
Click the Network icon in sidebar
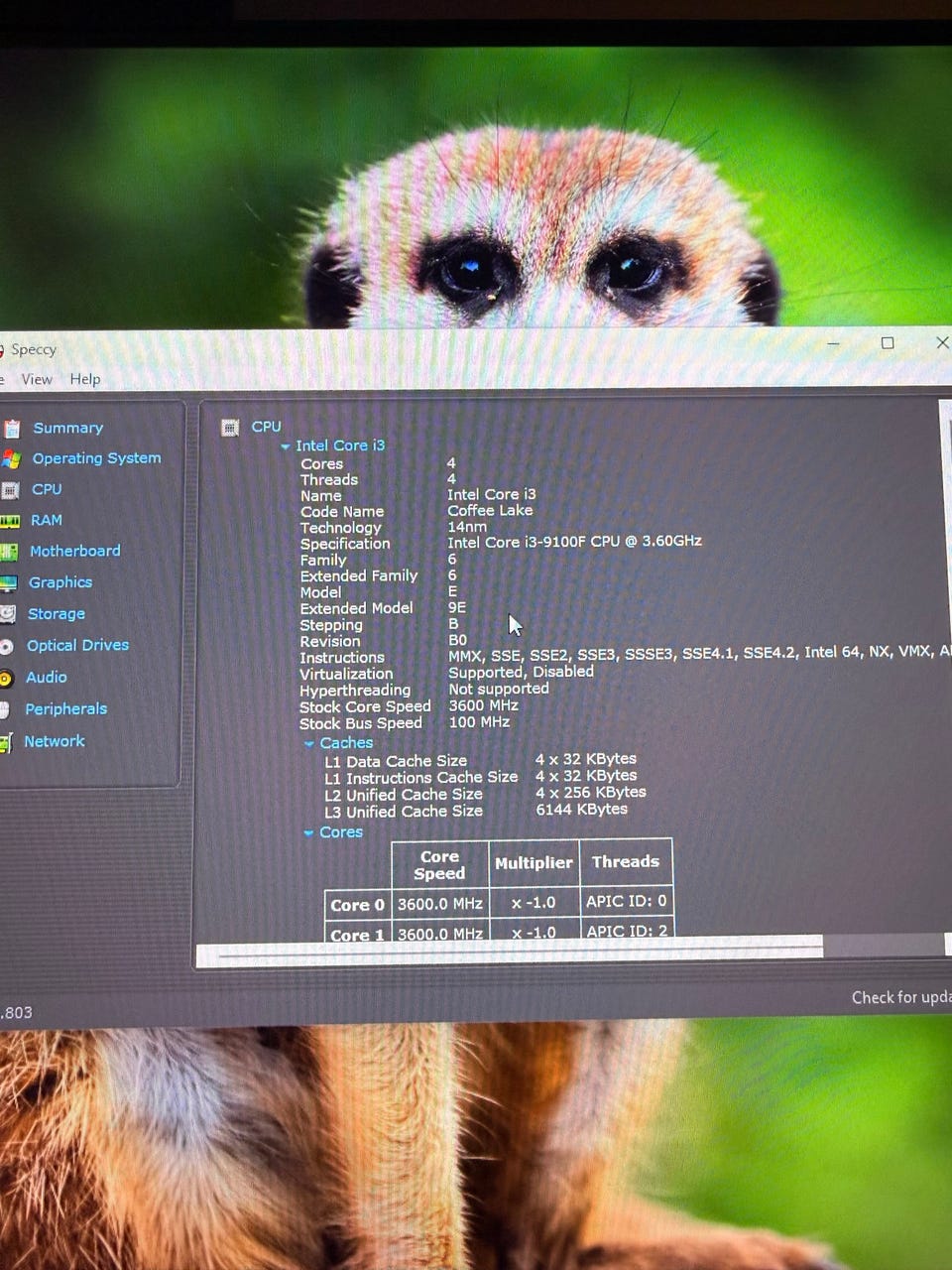(x=5, y=742)
